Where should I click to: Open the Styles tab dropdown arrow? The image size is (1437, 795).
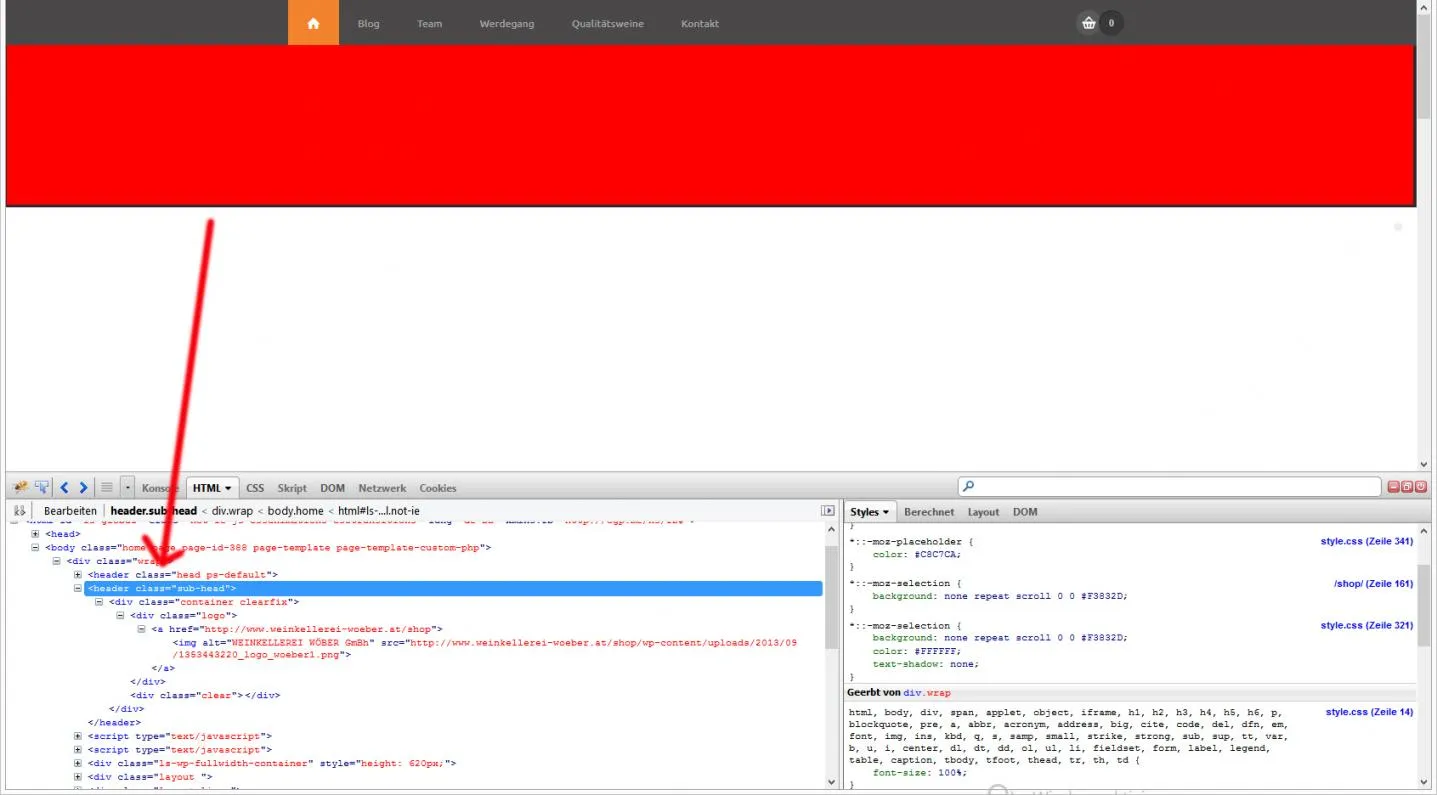(x=886, y=512)
